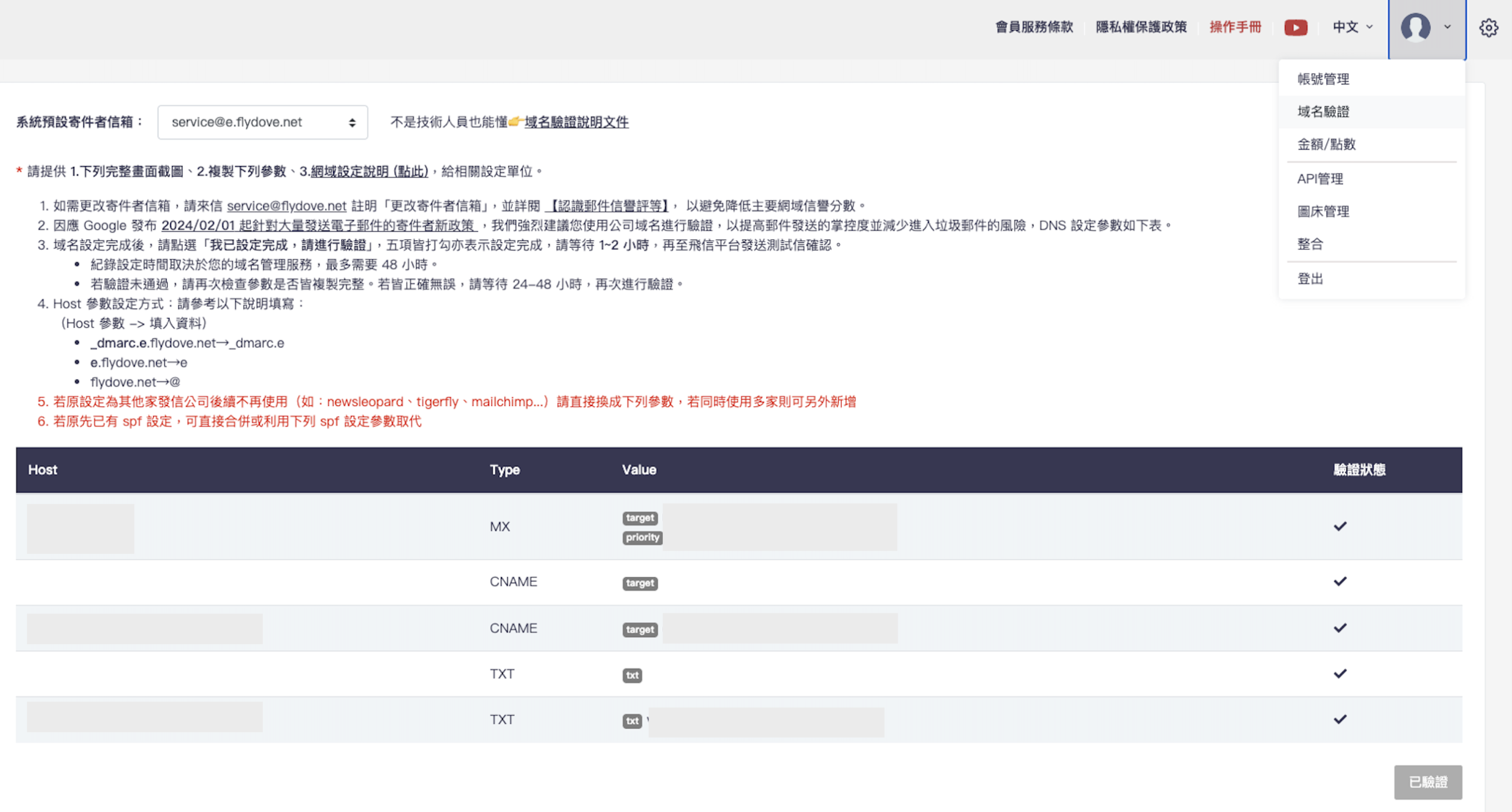The image size is (1512, 812).
Task: Open the settings gear icon
Action: [1488, 27]
